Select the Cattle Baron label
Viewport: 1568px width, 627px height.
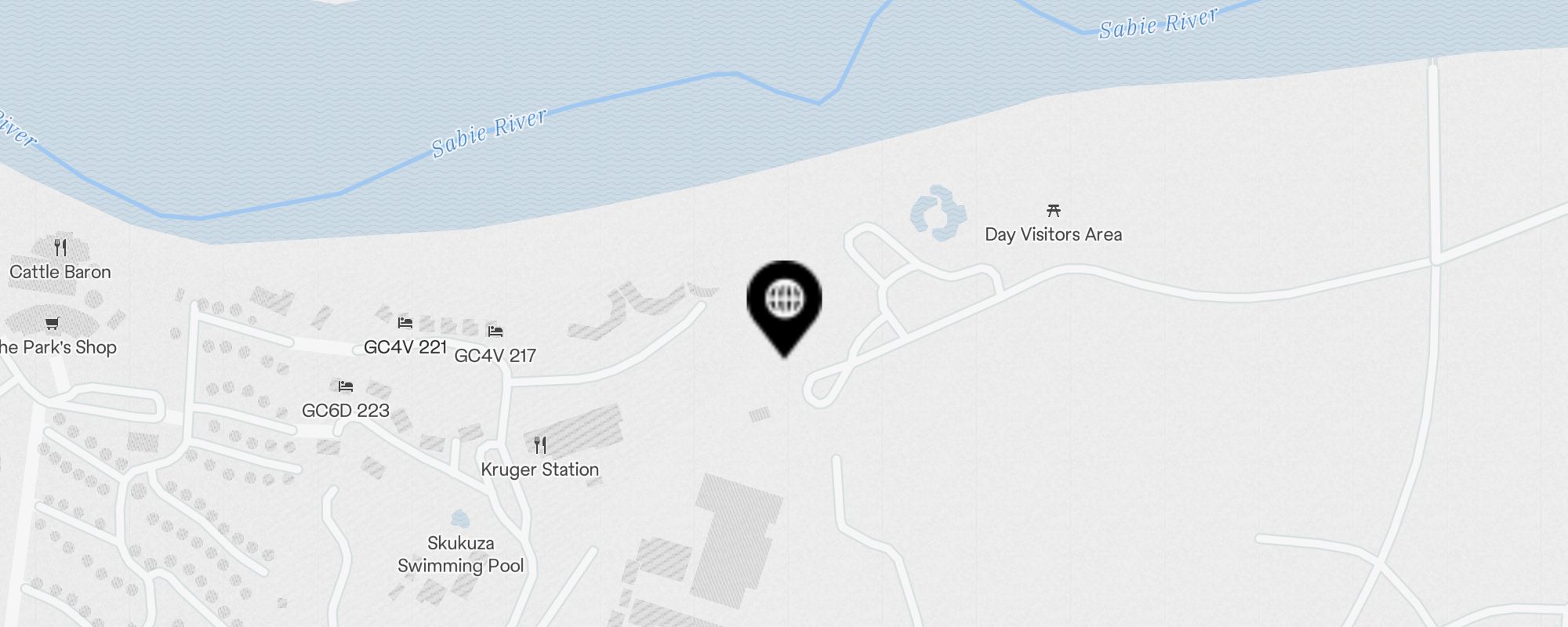tap(60, 272)
